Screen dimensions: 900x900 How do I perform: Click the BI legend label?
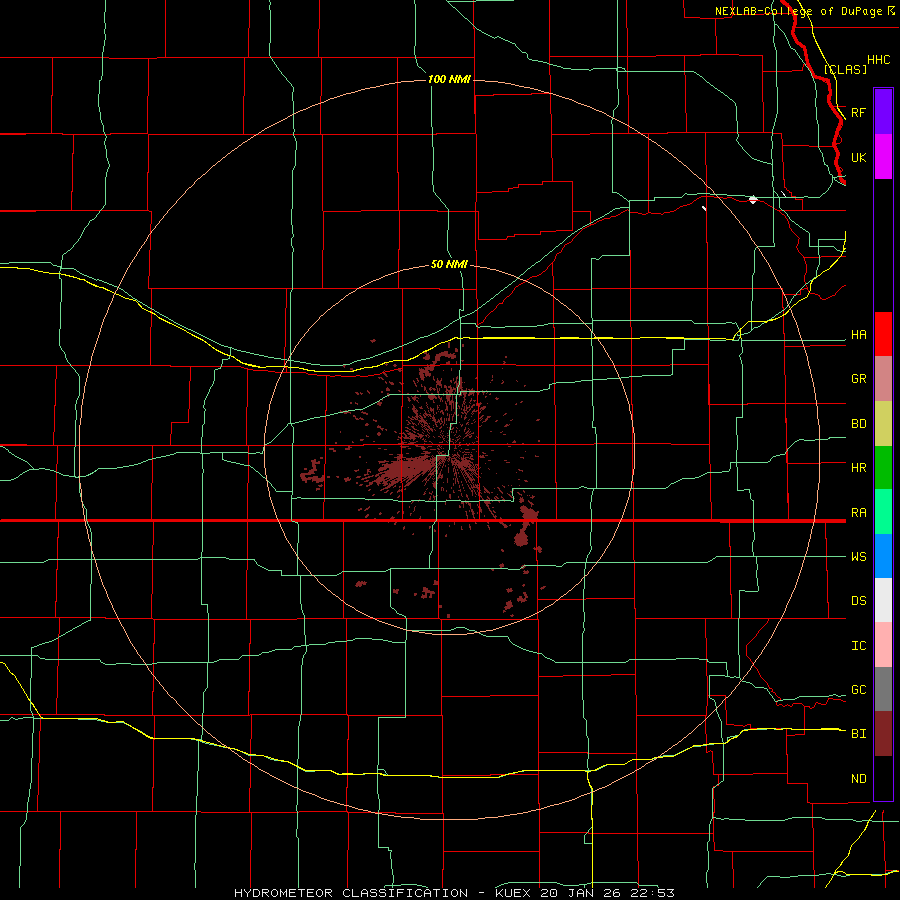click(x=859, y=734)
